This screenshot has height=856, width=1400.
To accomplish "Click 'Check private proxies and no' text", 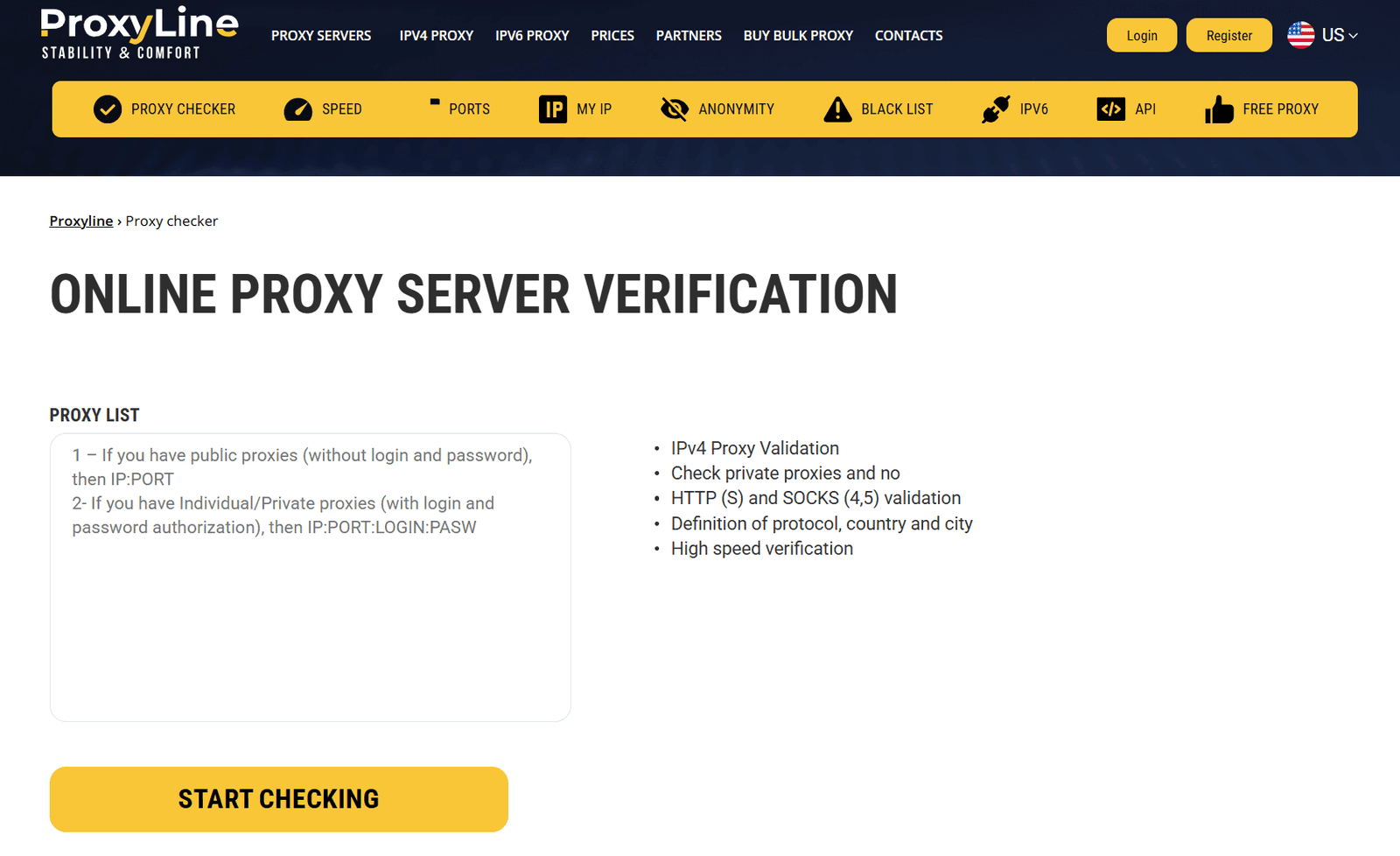I will pyautogui.click(x=786, y=474).
